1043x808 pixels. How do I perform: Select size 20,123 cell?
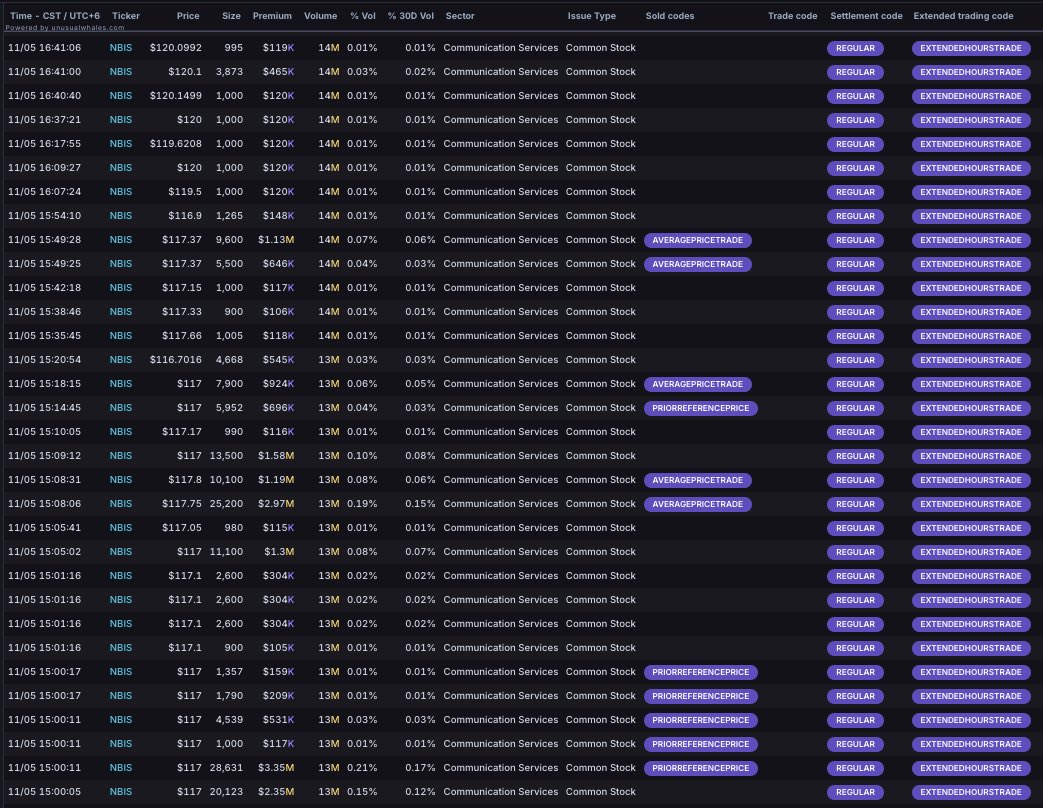(x=226, y=791)
